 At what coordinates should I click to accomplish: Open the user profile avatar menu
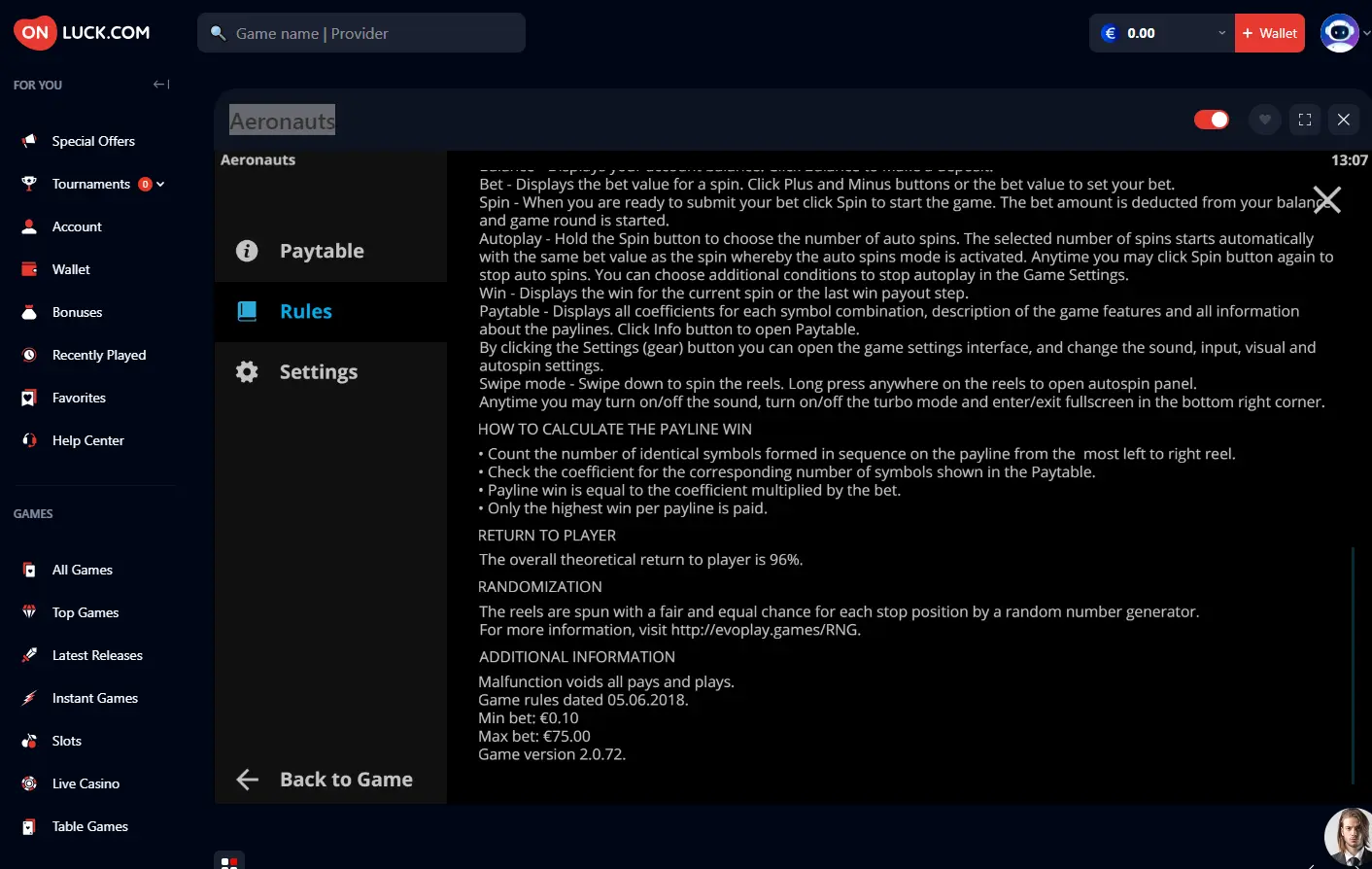[x=1339, y=33]
